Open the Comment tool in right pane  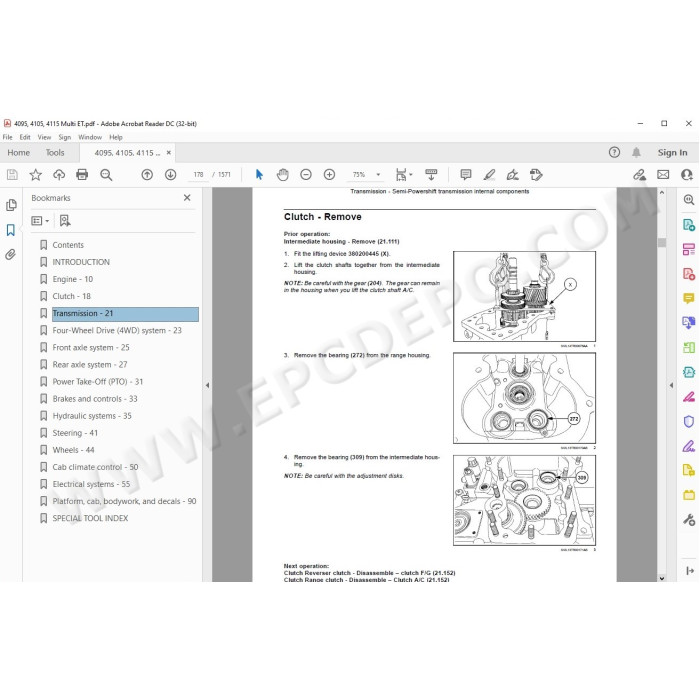tap(689, 298)
